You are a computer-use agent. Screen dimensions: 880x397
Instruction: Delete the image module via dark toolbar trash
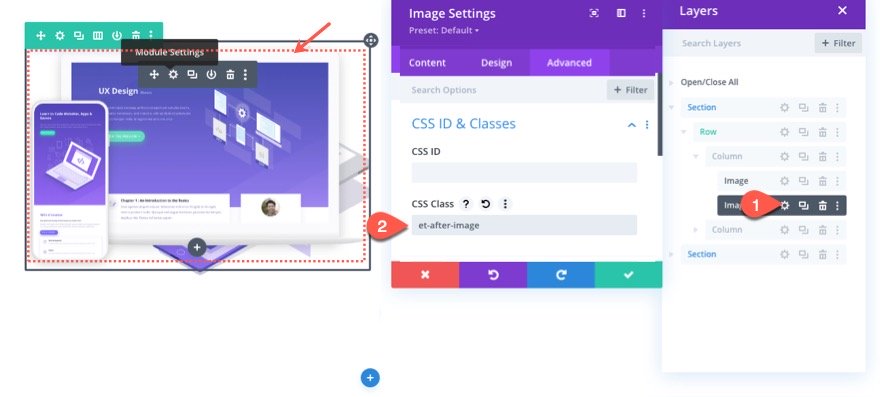pyautogui.click(x=230, y=74)
